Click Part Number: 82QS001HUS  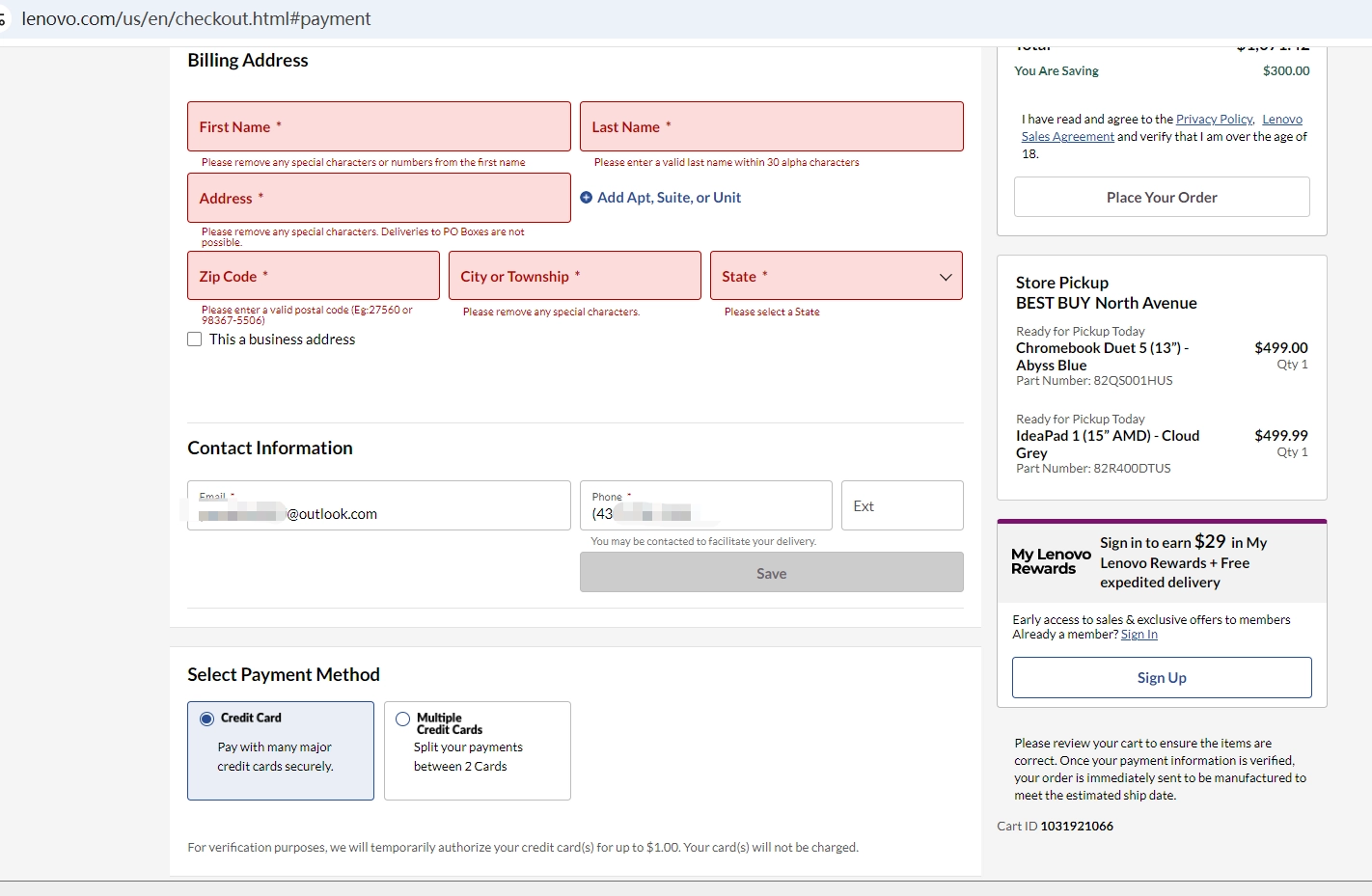1094,381
